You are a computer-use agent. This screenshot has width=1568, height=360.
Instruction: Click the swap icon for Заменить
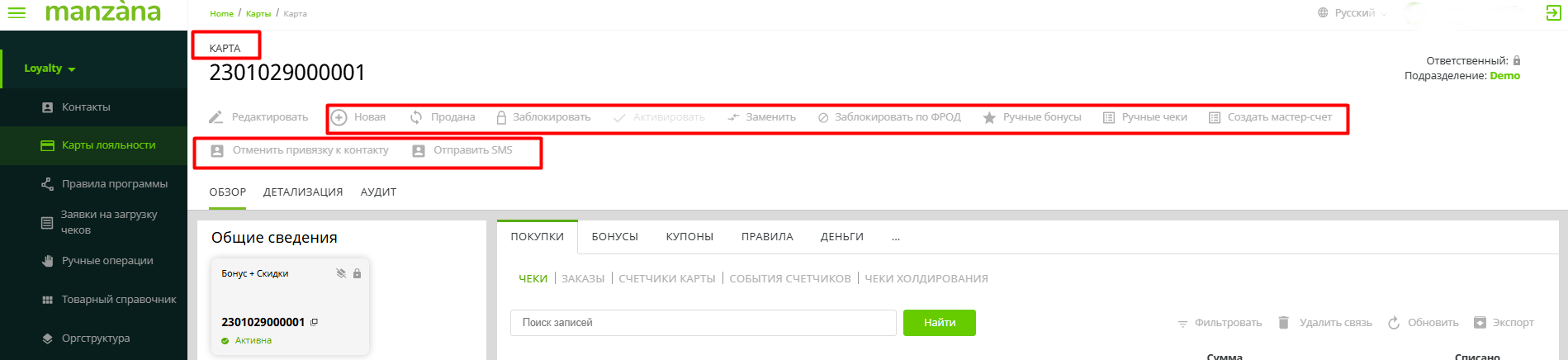coord(733,117)
